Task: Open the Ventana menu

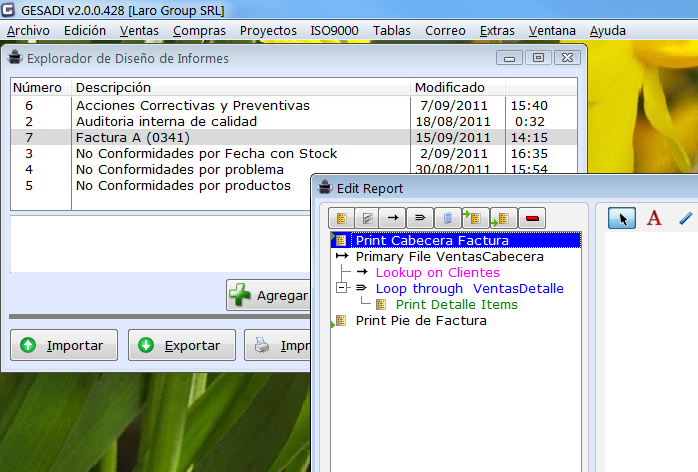Action: 552,31
